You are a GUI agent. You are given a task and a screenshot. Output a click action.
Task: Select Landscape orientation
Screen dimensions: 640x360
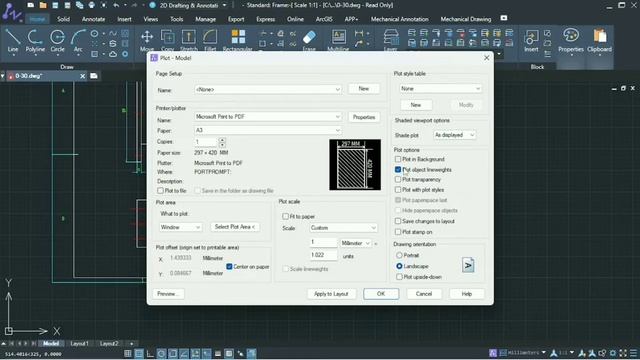[399, 266]
